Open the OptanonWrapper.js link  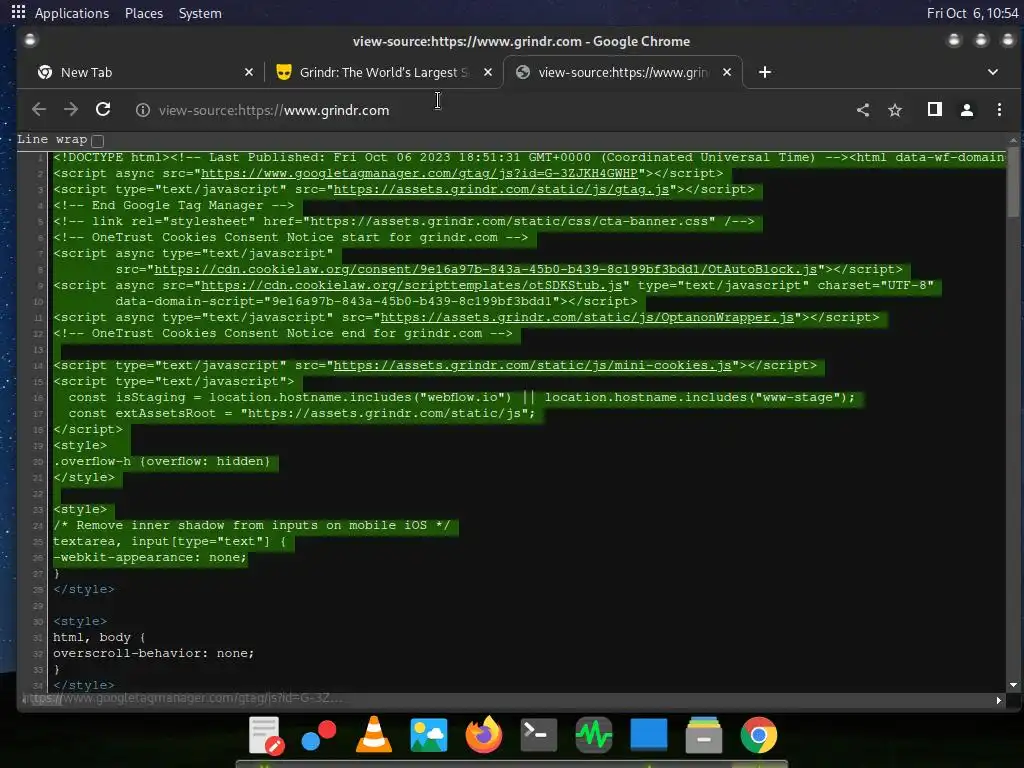pos(587,317)
